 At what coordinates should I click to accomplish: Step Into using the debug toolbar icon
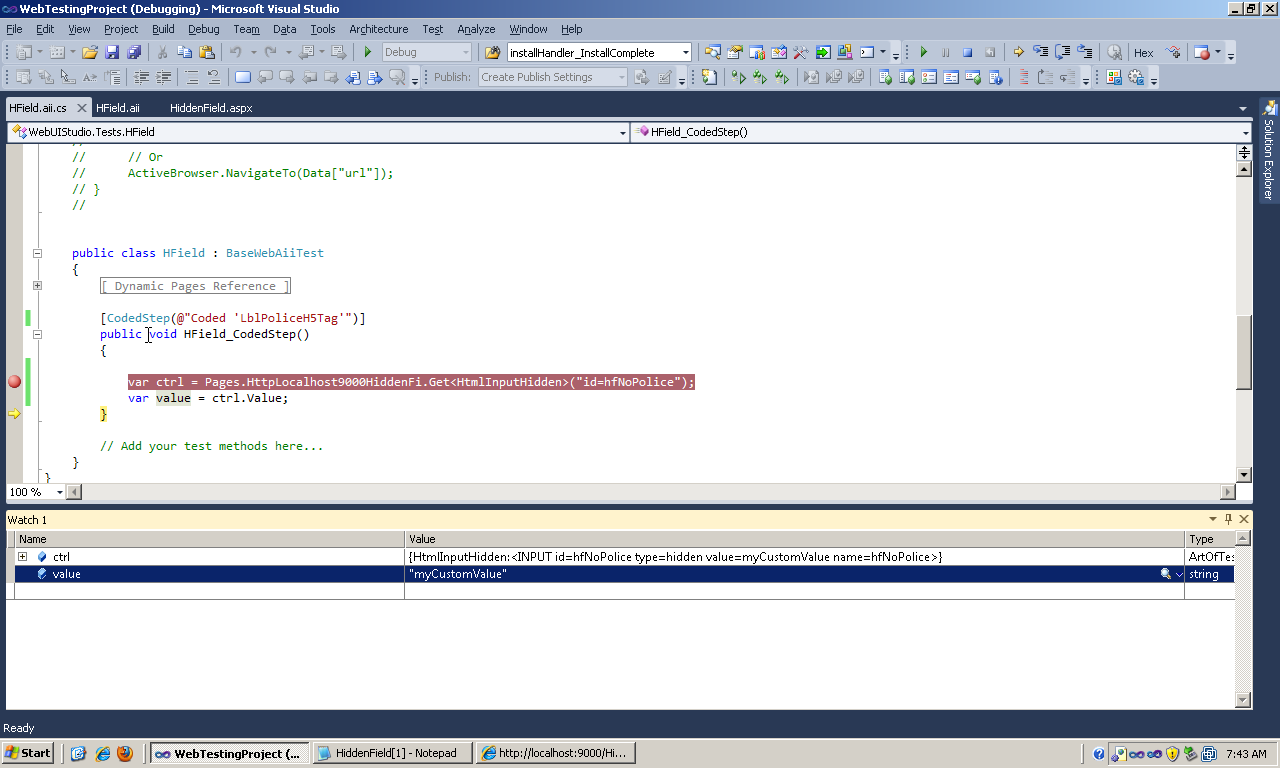(x=1041, y=53)
